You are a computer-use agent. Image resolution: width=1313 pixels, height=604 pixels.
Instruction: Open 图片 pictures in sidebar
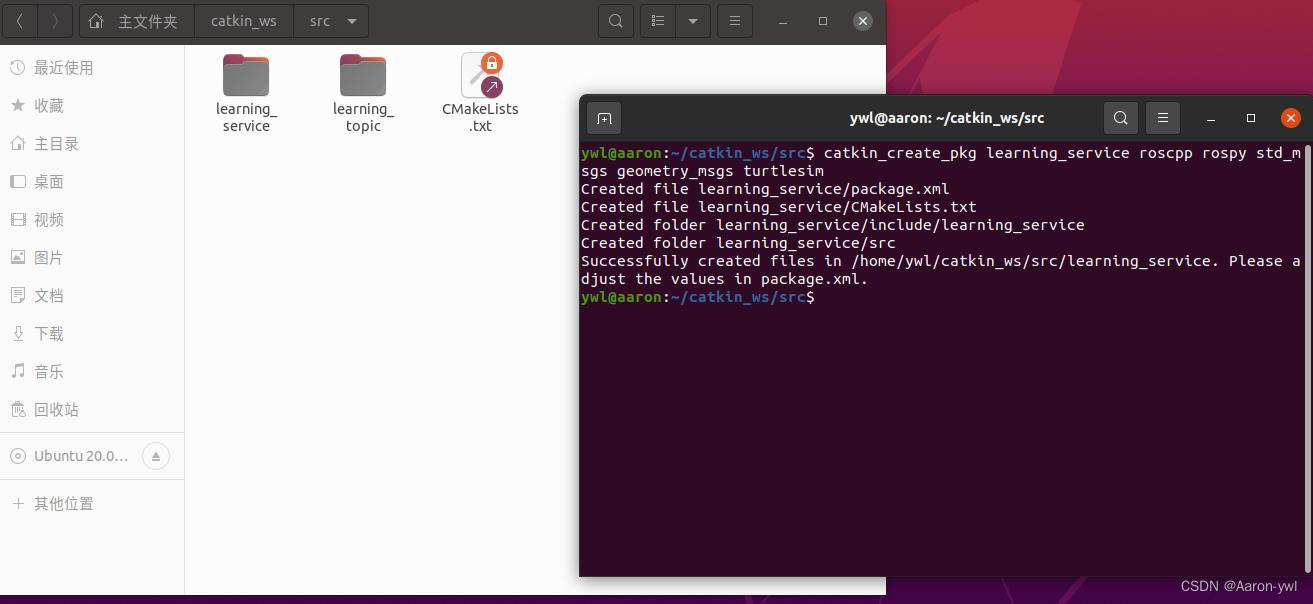click(x=92, y=258)
